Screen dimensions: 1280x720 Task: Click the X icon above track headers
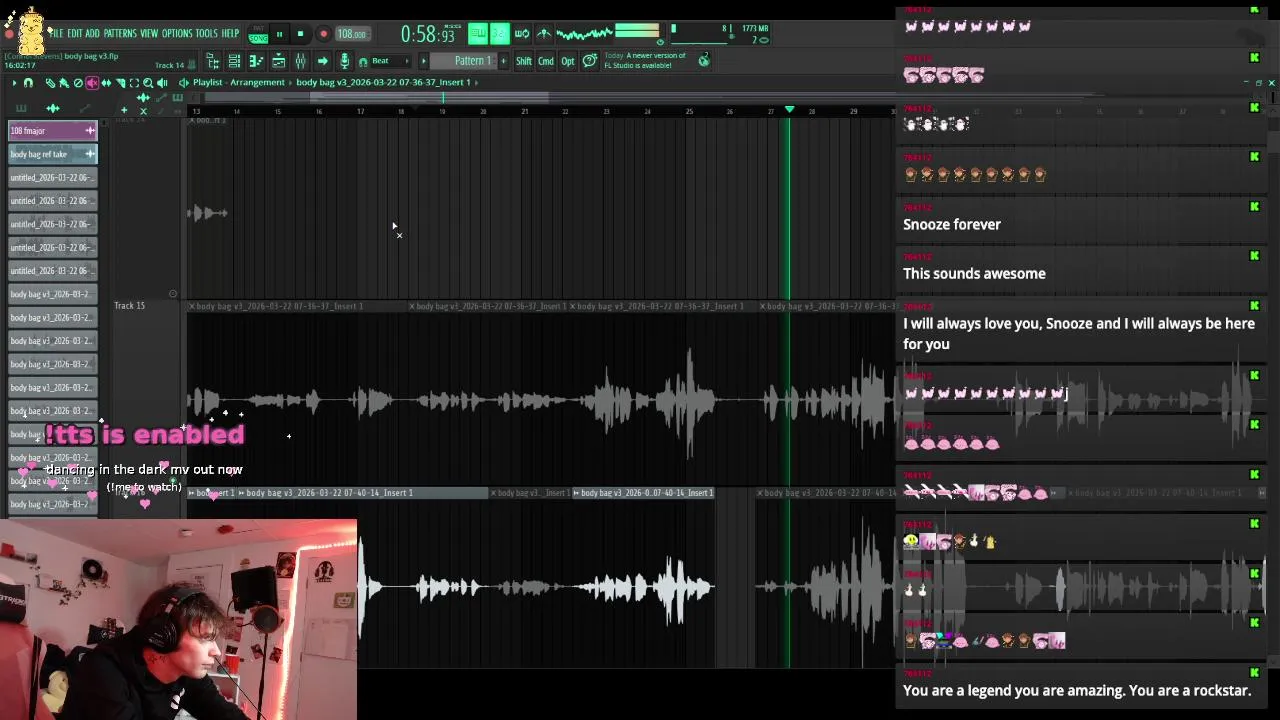coord(143,111)
